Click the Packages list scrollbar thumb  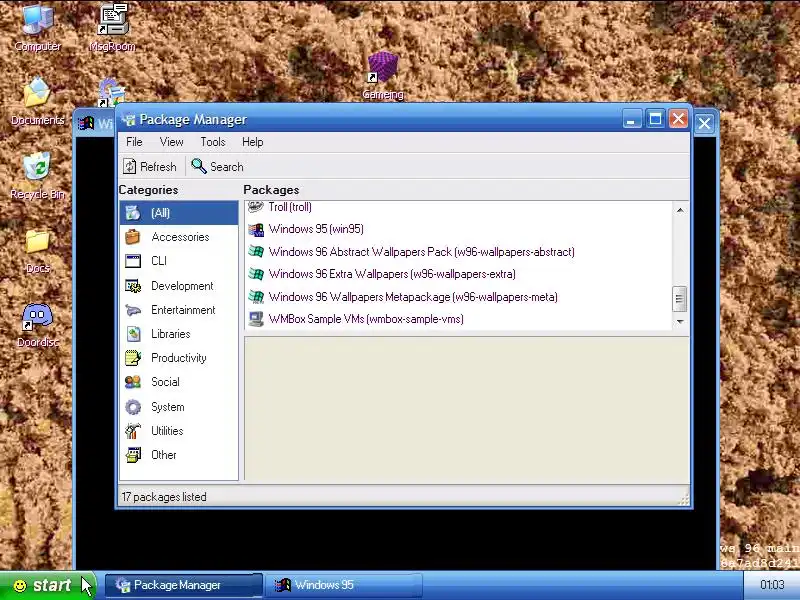[679, 299]
